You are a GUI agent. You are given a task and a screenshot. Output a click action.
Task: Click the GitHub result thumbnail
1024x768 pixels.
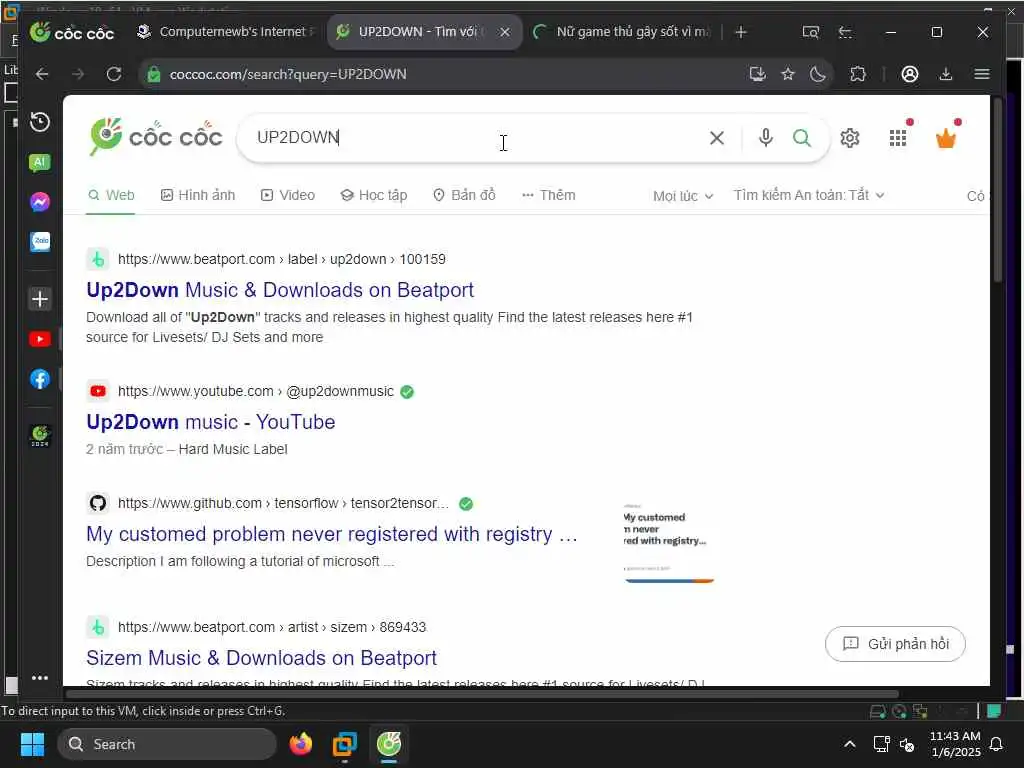pyautogui.click(x=669, y=542)
